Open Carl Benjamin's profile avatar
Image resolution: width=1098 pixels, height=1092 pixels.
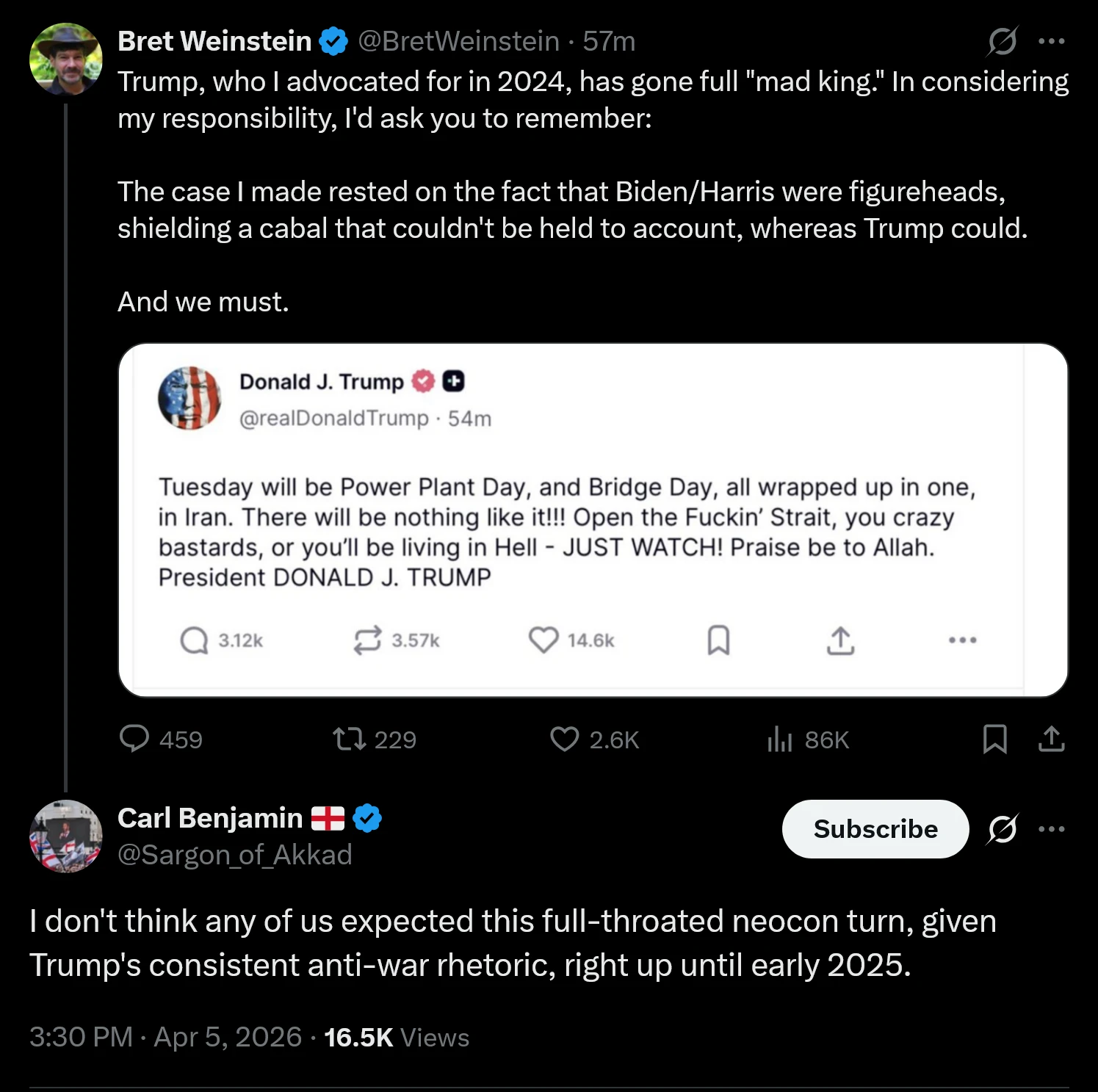point(65,836)
